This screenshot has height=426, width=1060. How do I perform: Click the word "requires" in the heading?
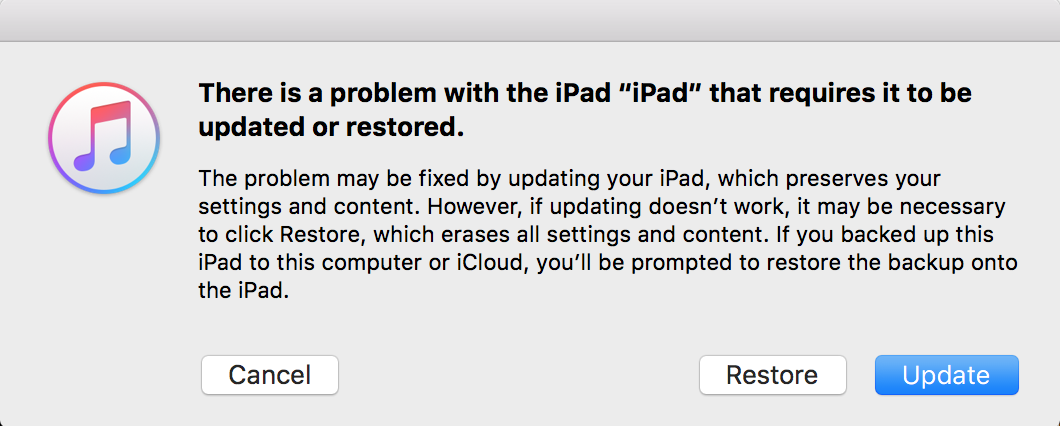[794, 93]
